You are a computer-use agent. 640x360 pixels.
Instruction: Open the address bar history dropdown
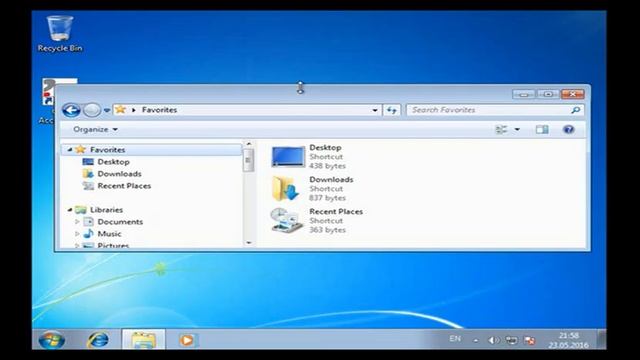pos(375,110)
